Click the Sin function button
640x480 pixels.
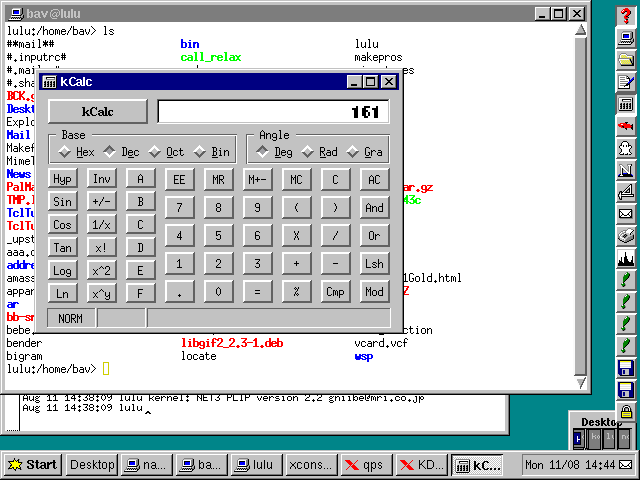63,201
